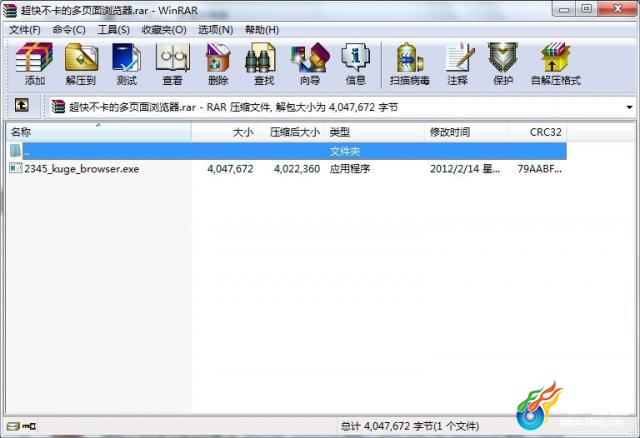Click the 删除 (Delete) toolbar icon
This screenshot has height=438, width=640.
click(218, 64)
